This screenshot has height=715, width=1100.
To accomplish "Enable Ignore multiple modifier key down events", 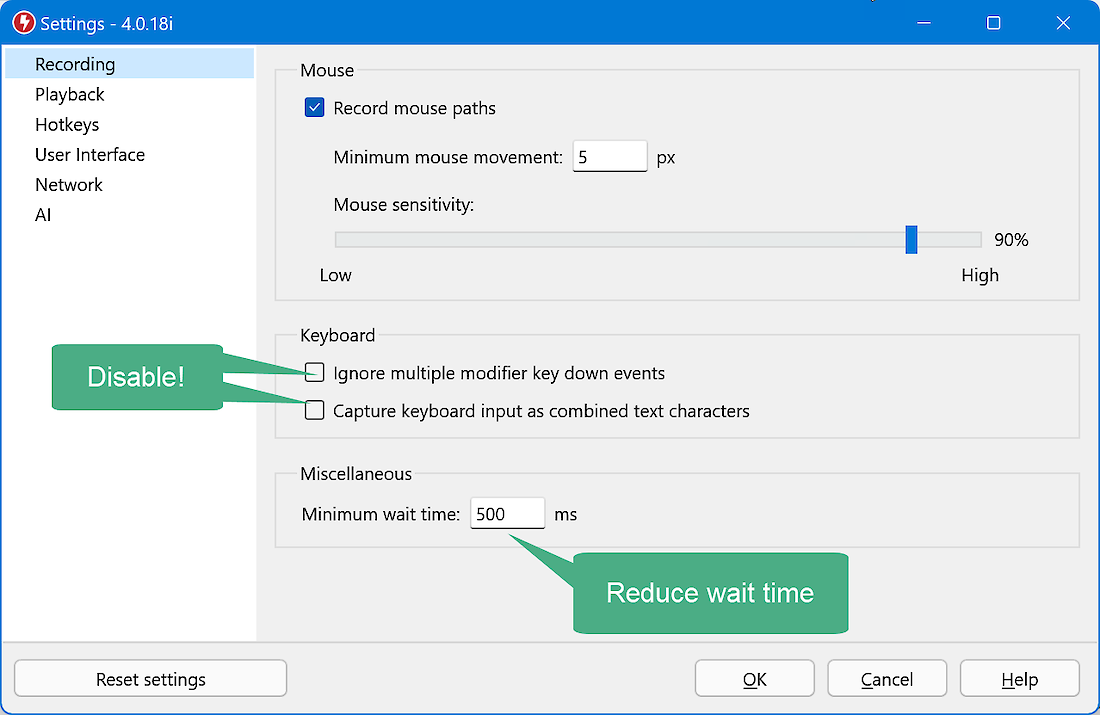I will pos(315,373).
